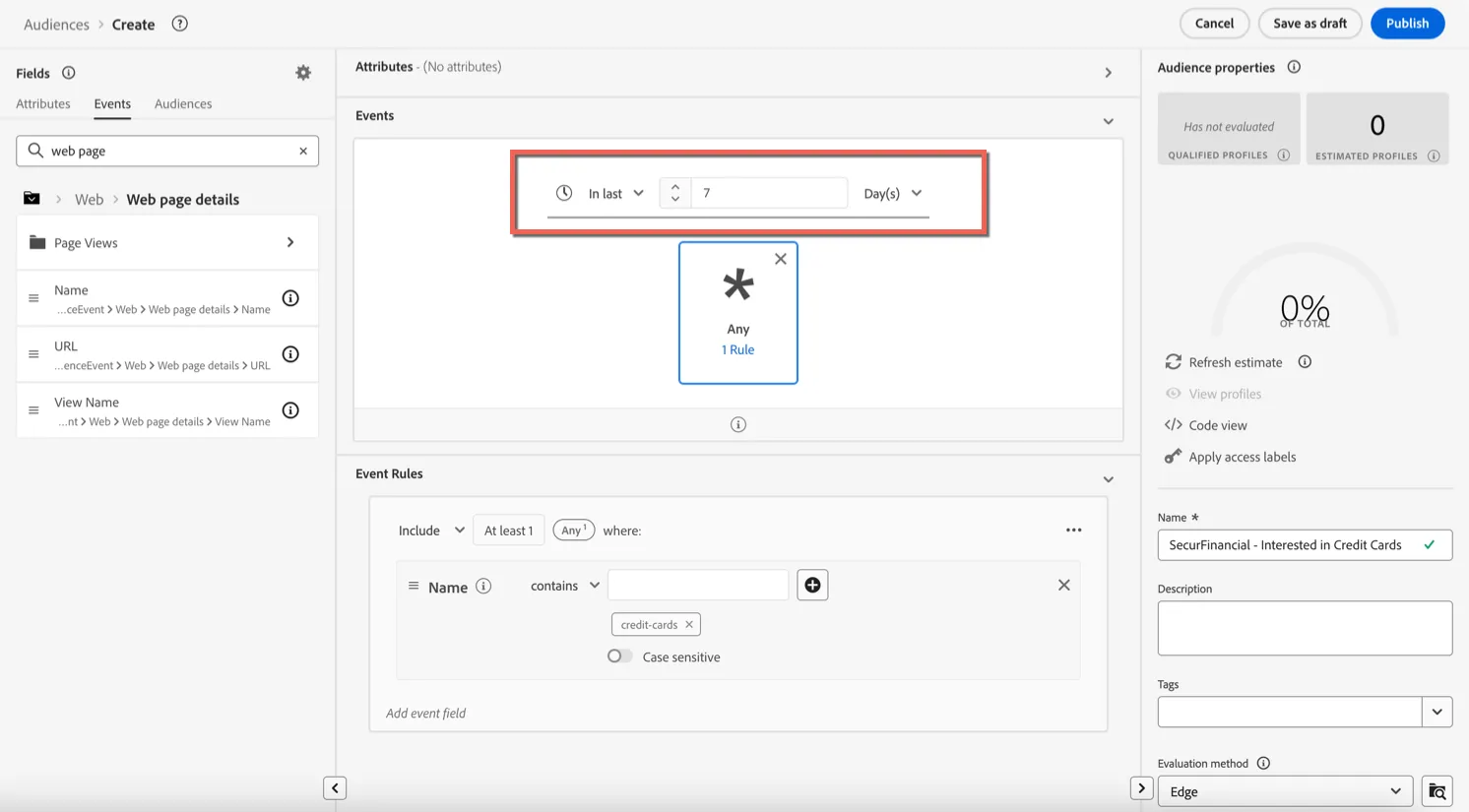Collapse the Event Rules section
The image size is (1469, 812).
(1109, 480)
